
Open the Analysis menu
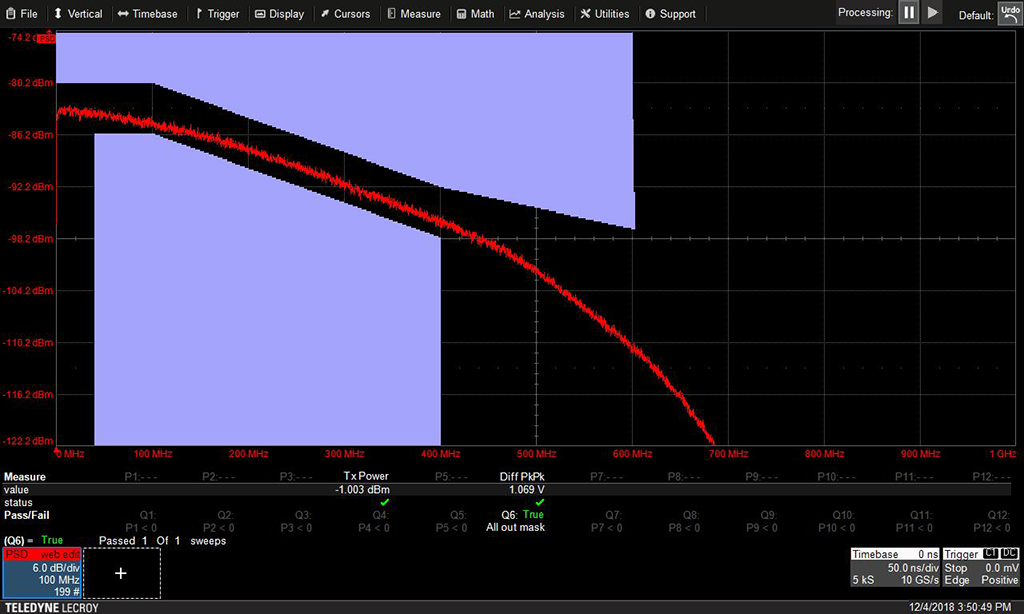(537, 14)
